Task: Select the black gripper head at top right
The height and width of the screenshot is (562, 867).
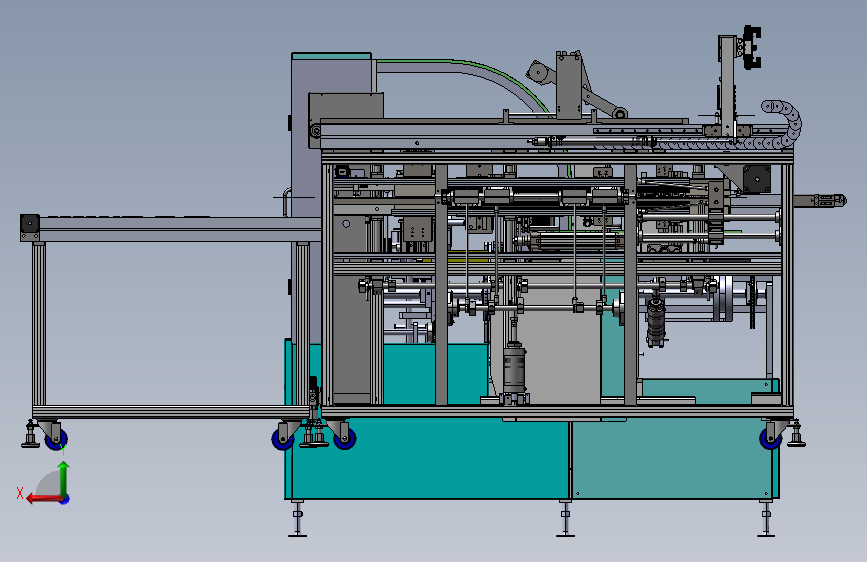Action: [751, 47]
